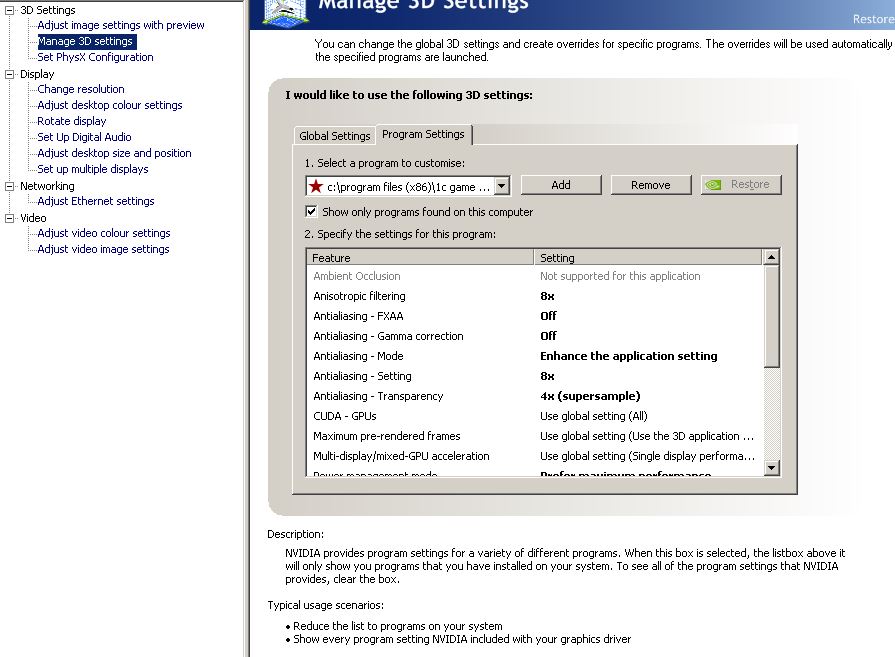The image size is (895, 657).
Task: Select the Anisotropic filtering row
Action: click(535, 296)
